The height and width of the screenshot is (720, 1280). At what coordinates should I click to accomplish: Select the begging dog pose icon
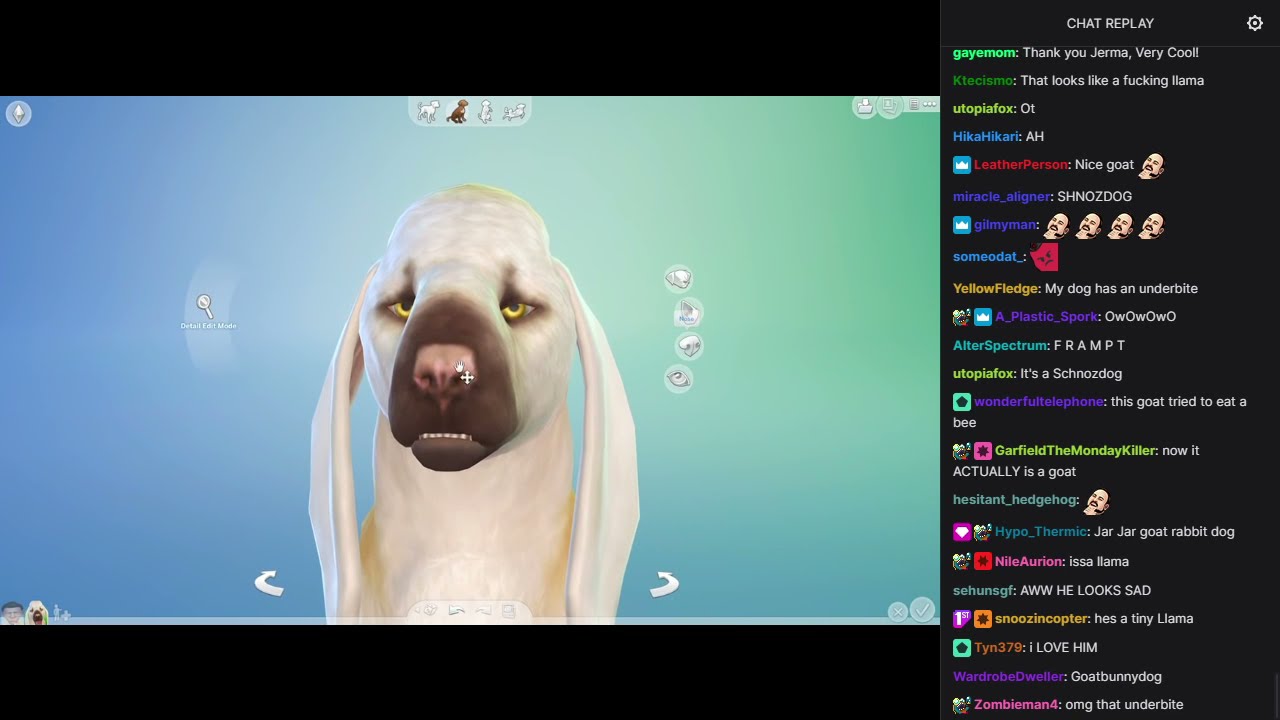486,111
